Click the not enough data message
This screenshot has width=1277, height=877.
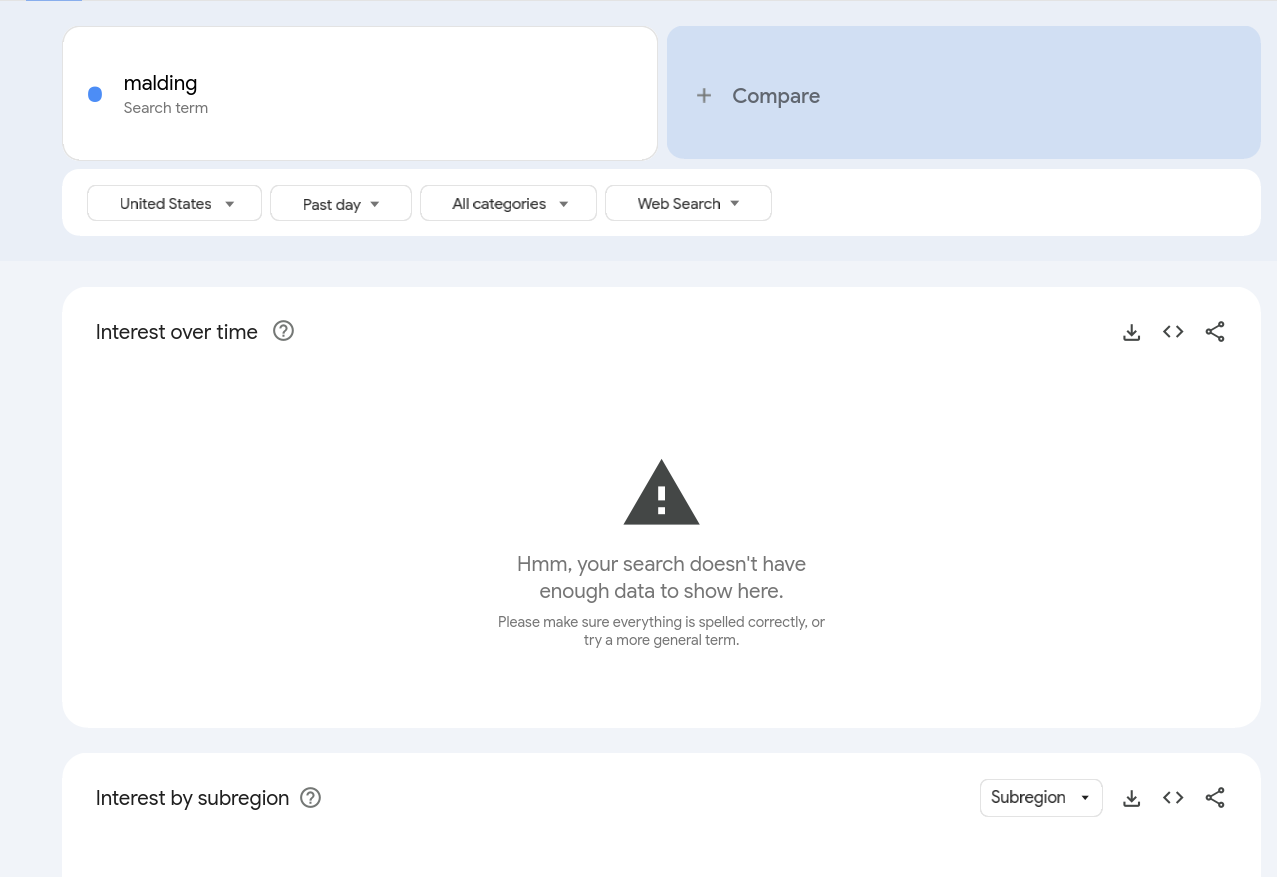coord(661,577)
